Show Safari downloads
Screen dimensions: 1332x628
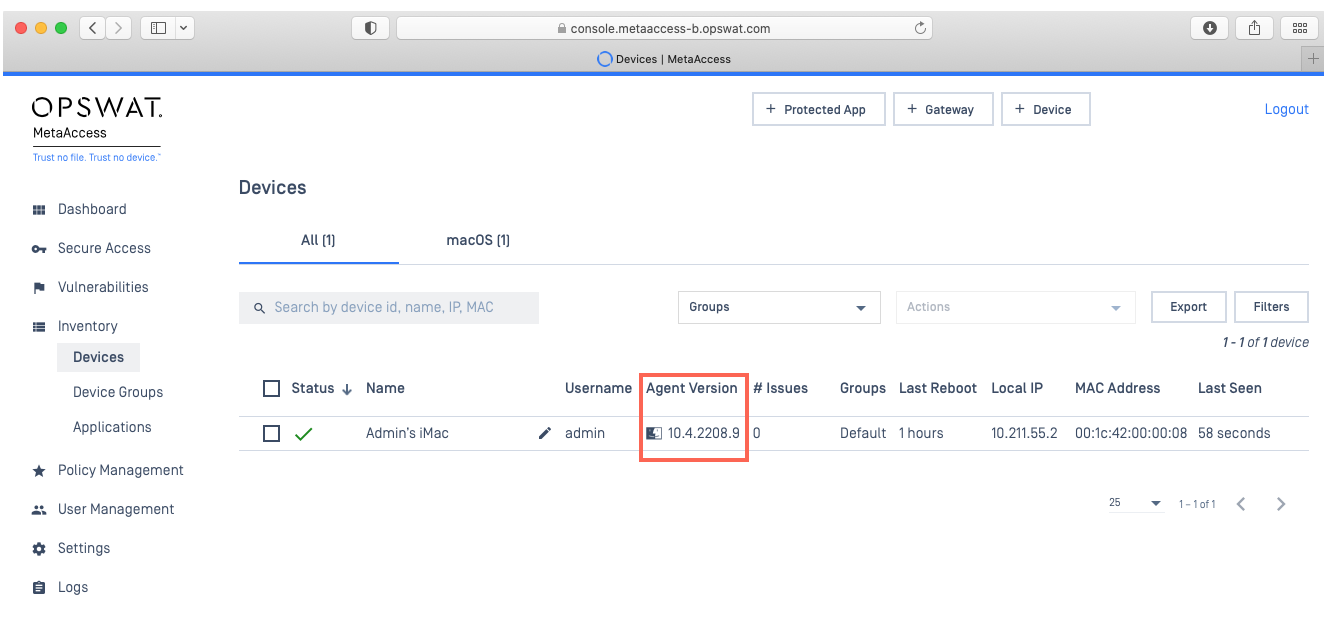point(1209,28)
